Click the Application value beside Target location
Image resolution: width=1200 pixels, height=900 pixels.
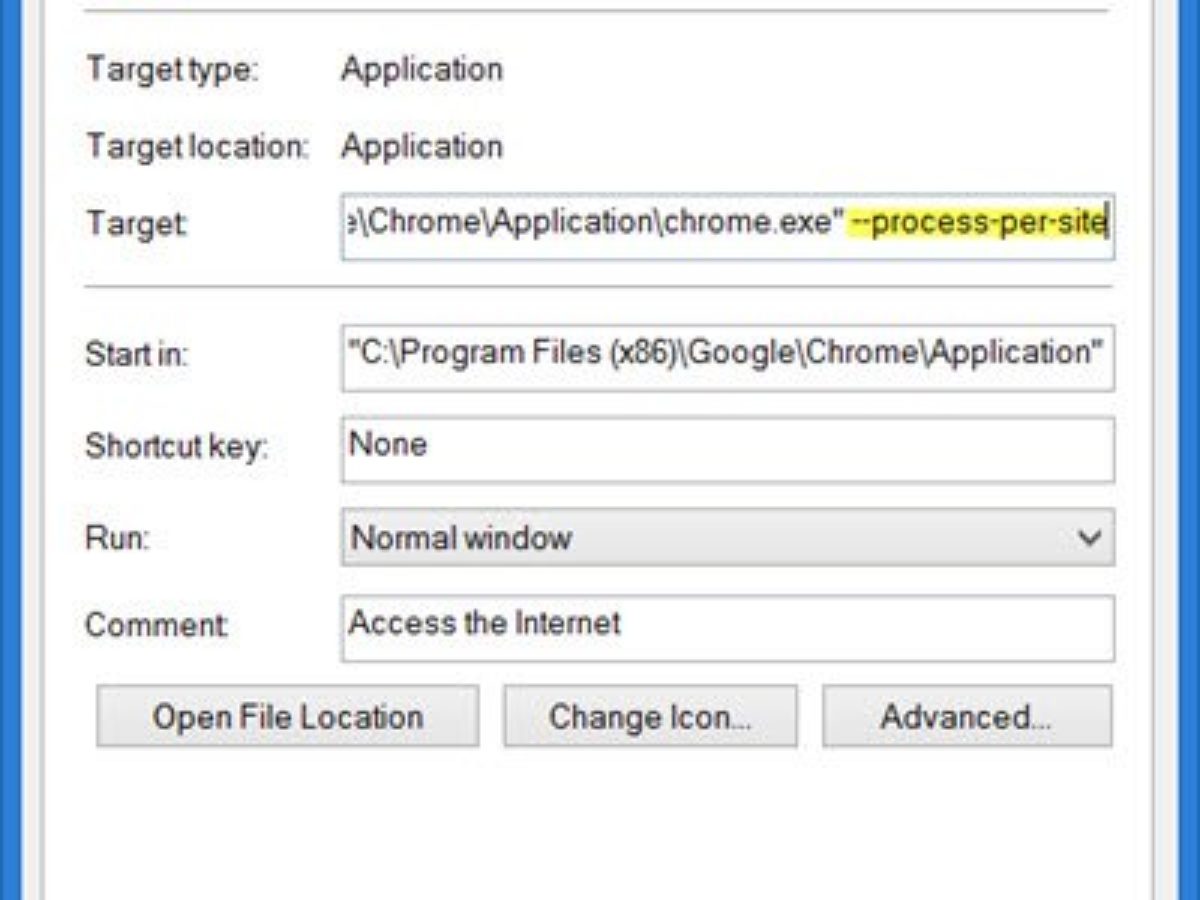(x=422, y=146)
